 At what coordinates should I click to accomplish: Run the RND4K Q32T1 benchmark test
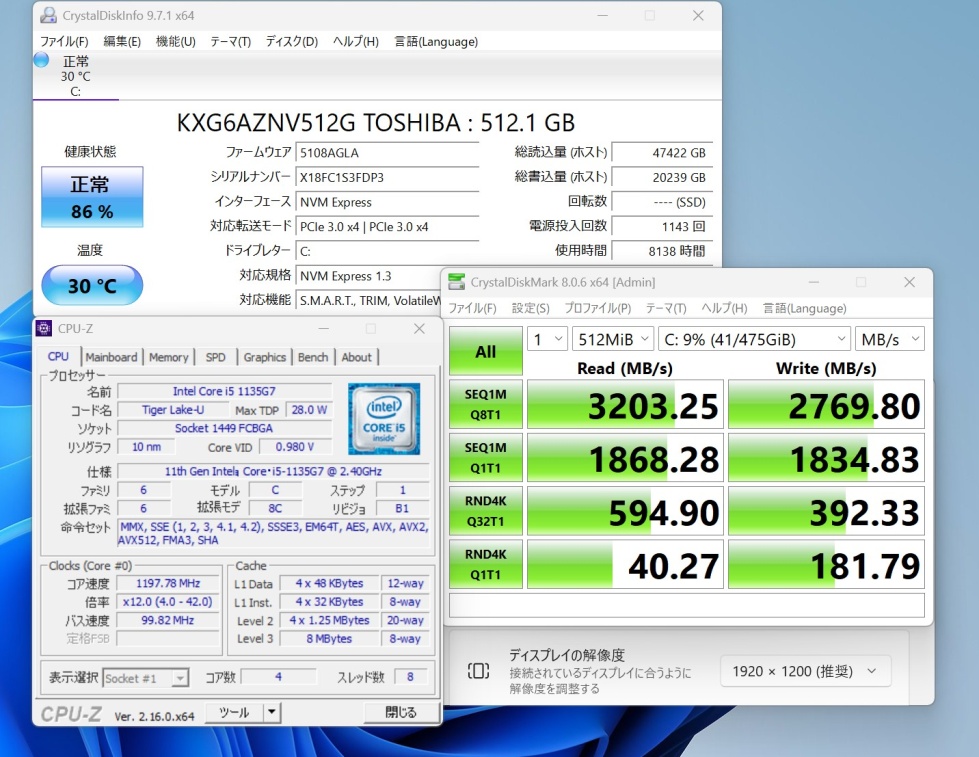tap(486, 511)
